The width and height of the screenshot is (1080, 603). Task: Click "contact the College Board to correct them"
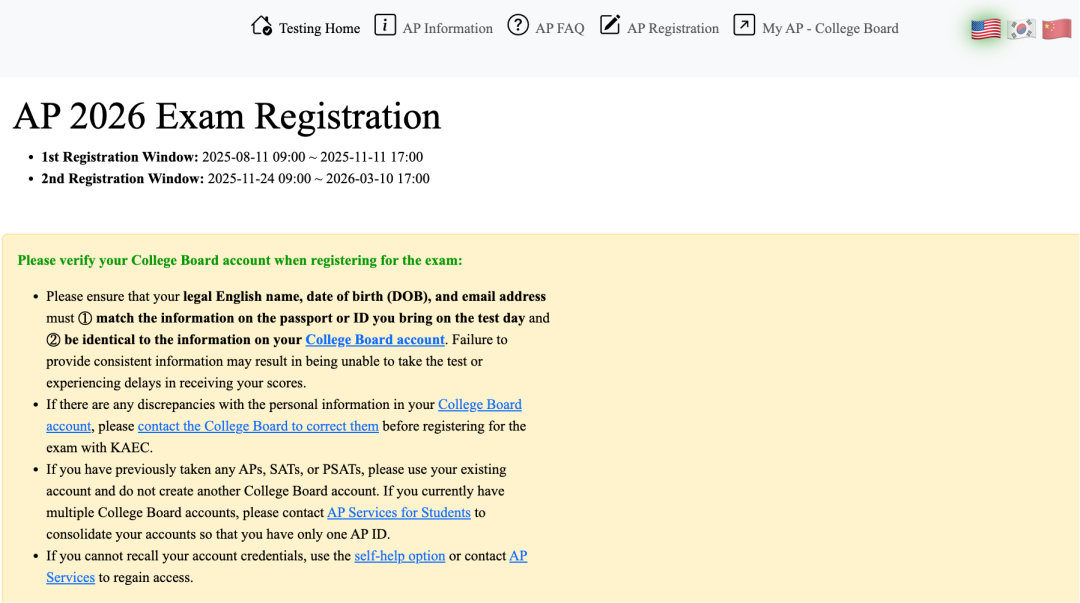[258, 426]
